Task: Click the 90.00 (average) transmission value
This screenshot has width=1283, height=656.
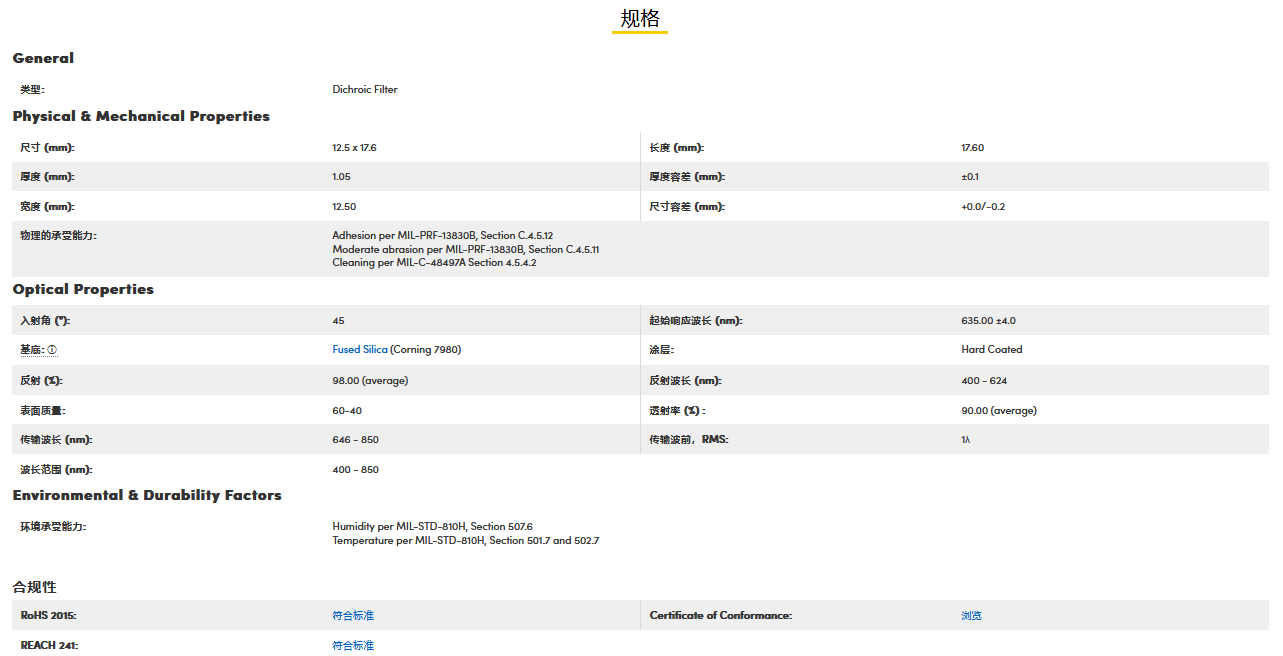Action: [x=999, y=411]
